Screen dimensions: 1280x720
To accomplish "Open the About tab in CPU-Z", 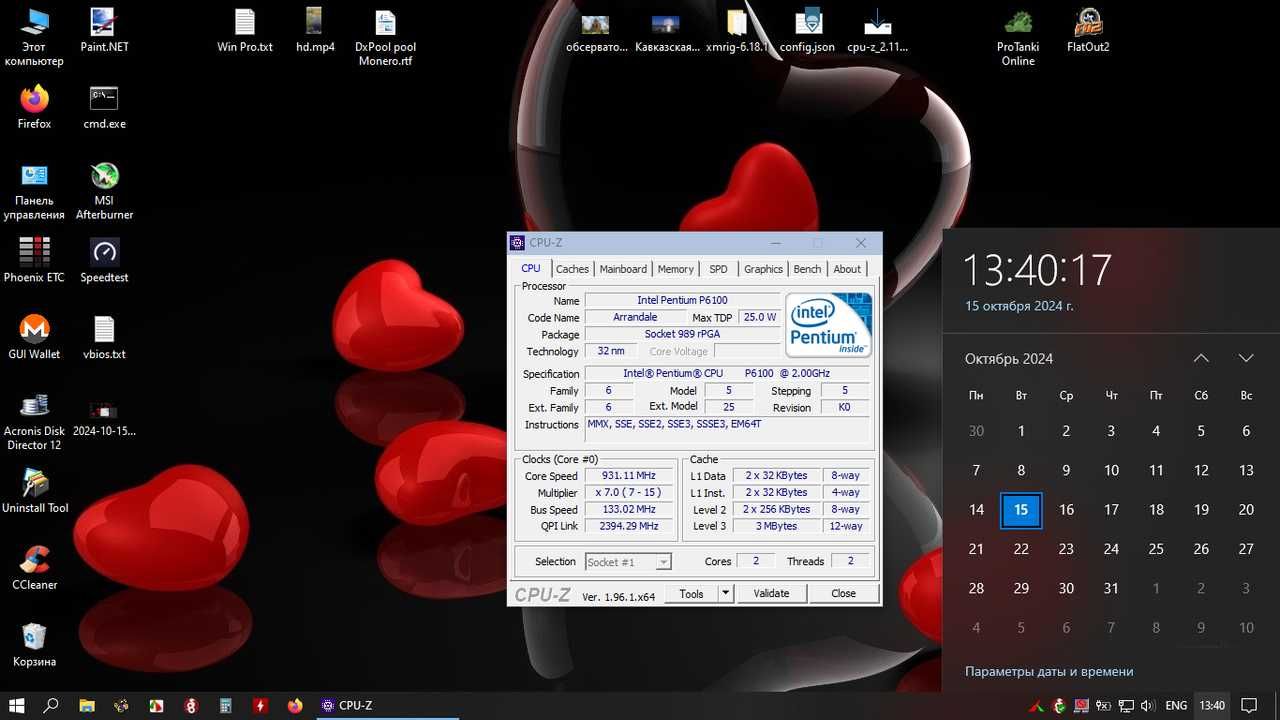I will pos(847,269).
